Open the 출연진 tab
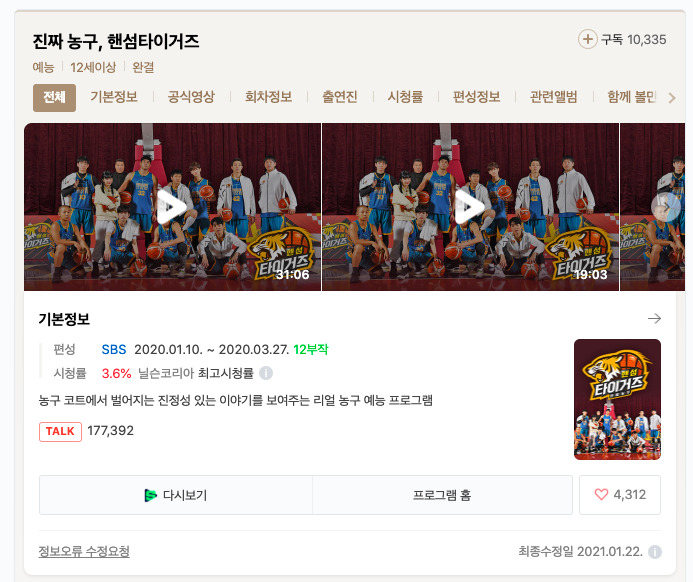This screenshot has height=582, width=693. [339, 97]
